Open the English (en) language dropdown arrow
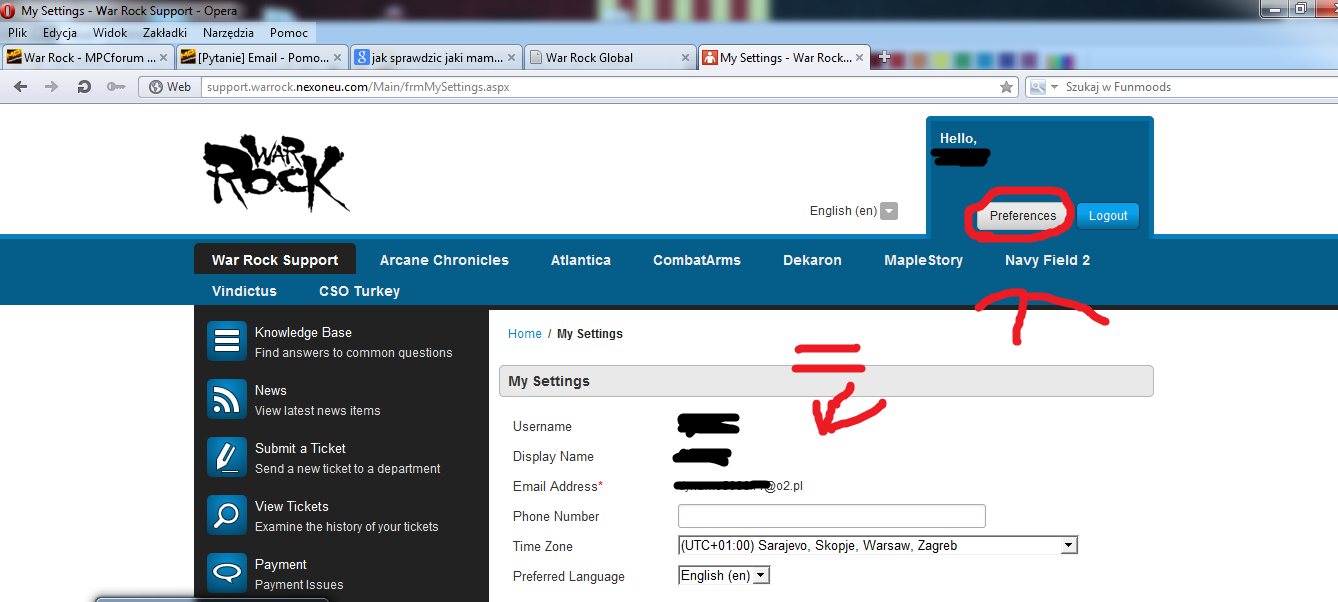The width and height of the screenshot is (1338, 602). [x=889, y=211]
